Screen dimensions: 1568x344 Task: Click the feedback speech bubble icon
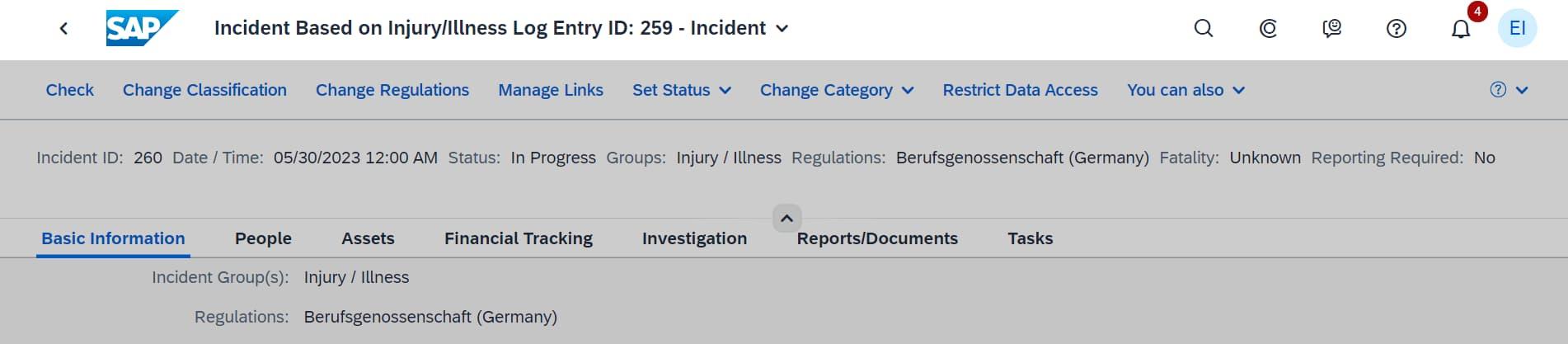[x=1332, y=29]
